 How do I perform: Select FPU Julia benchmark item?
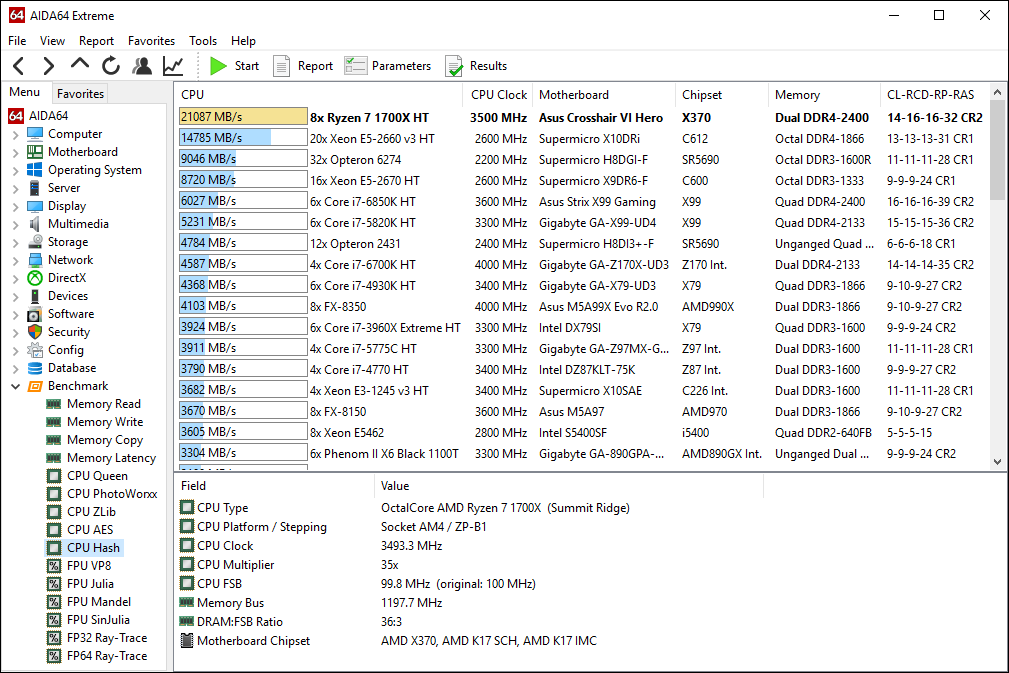coord(90,584)
